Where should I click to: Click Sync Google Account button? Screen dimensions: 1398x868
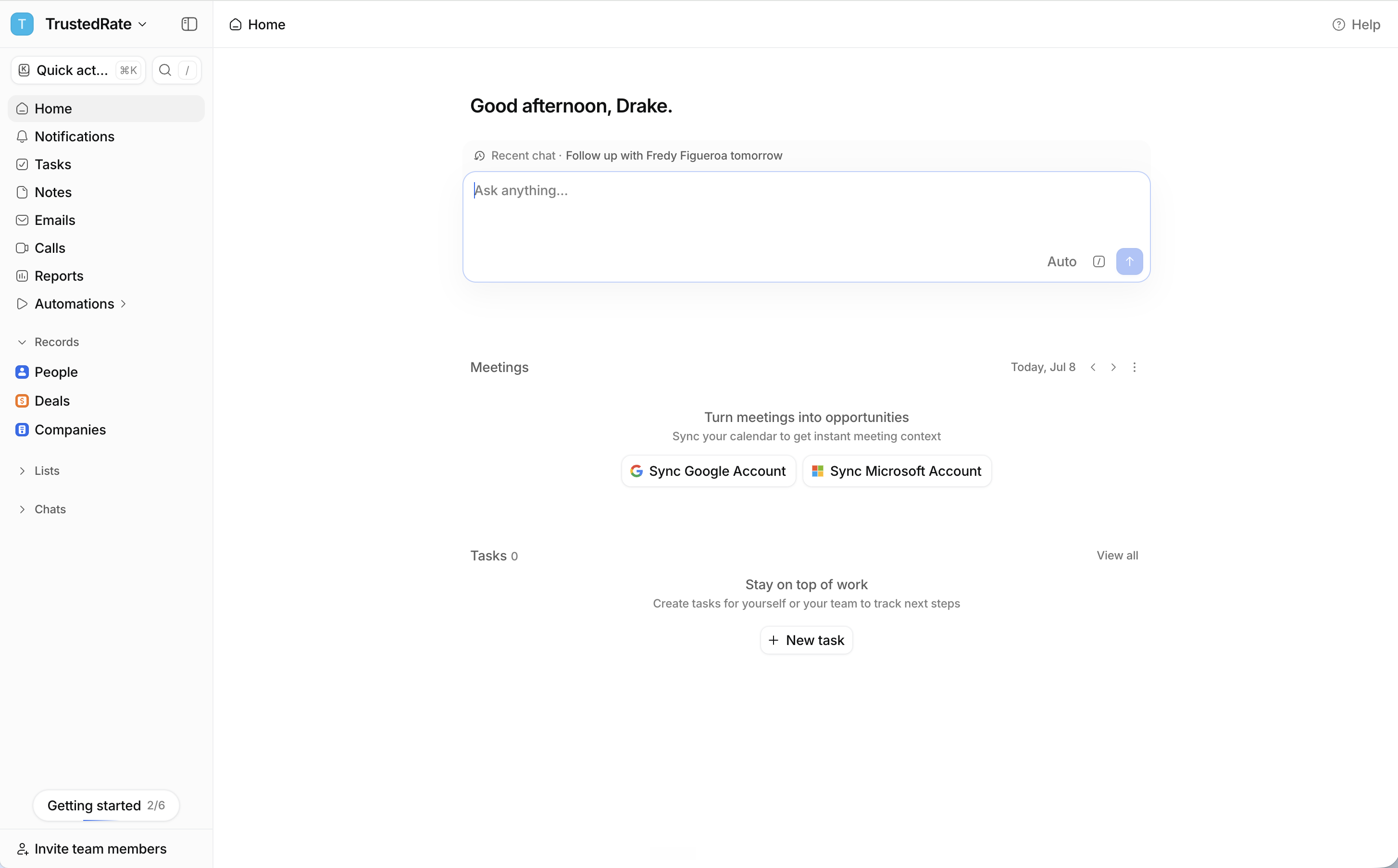(x=708, y=471)
